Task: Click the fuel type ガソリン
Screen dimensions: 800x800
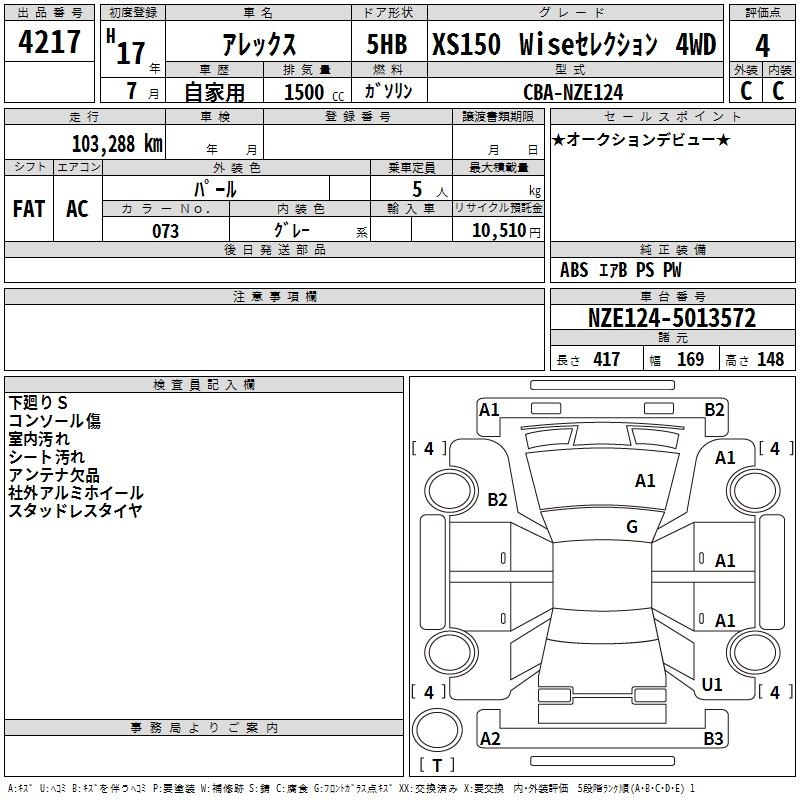Action: click(388, 91)
